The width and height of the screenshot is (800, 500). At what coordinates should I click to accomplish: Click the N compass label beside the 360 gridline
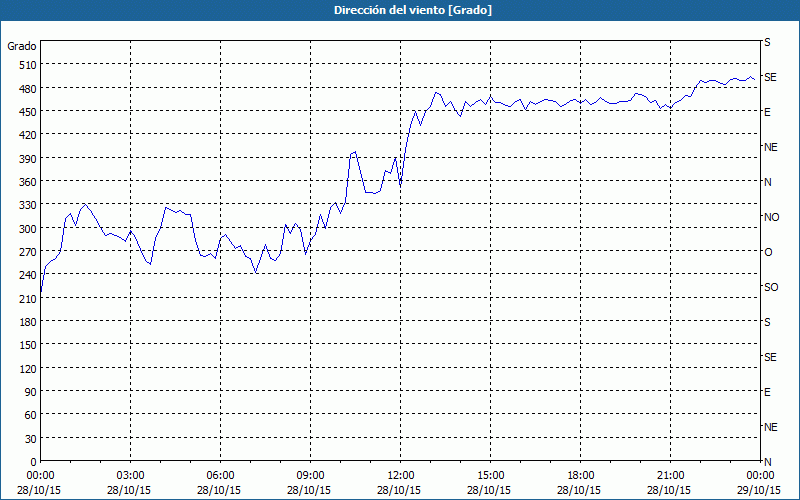coord(768,182)
